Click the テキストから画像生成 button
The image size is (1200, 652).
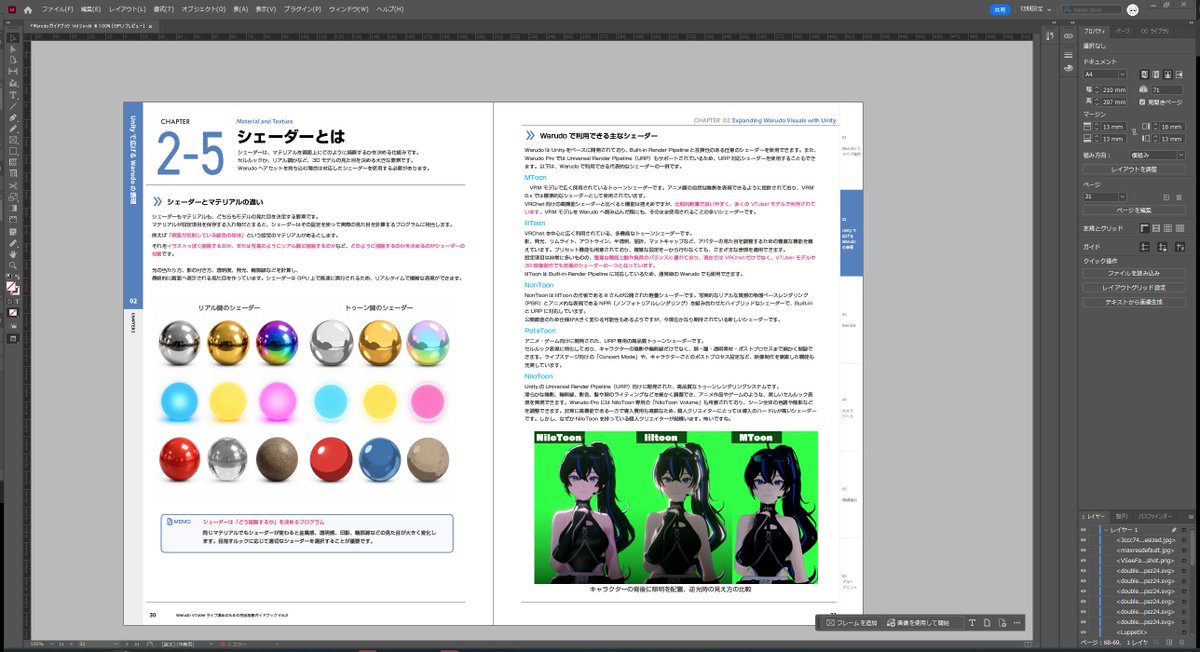[x=1134, y=302]
